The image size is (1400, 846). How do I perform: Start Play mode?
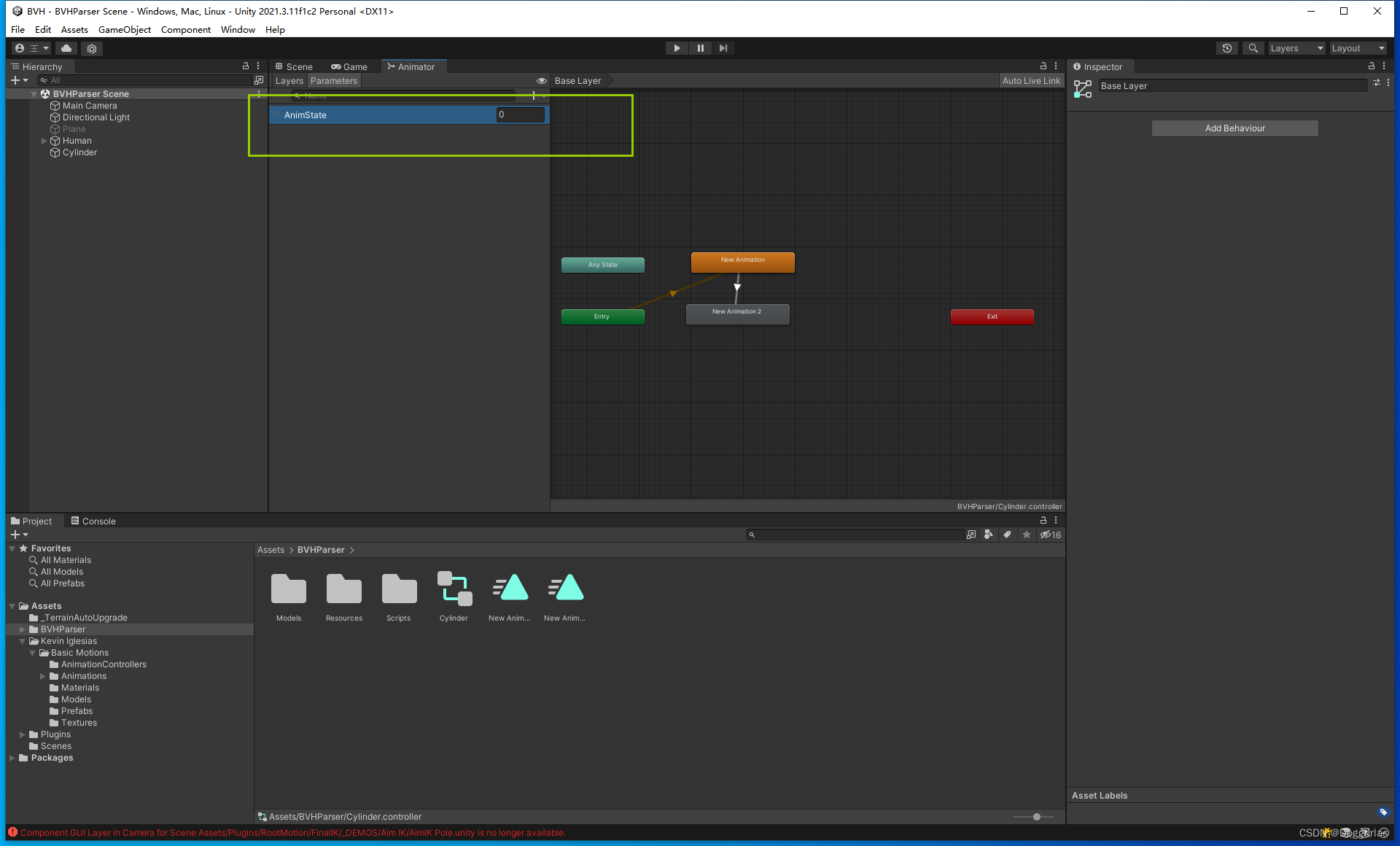[677, 48]
